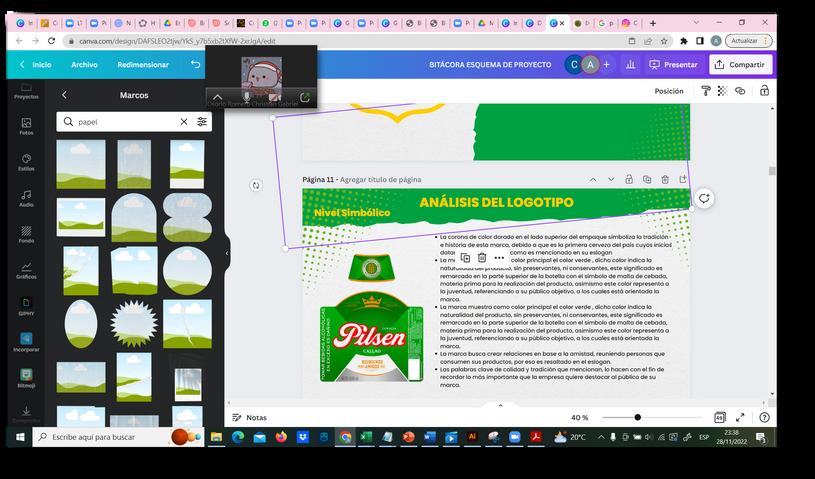Open the Incorporar sidebar app

click(x=26, y=342)
